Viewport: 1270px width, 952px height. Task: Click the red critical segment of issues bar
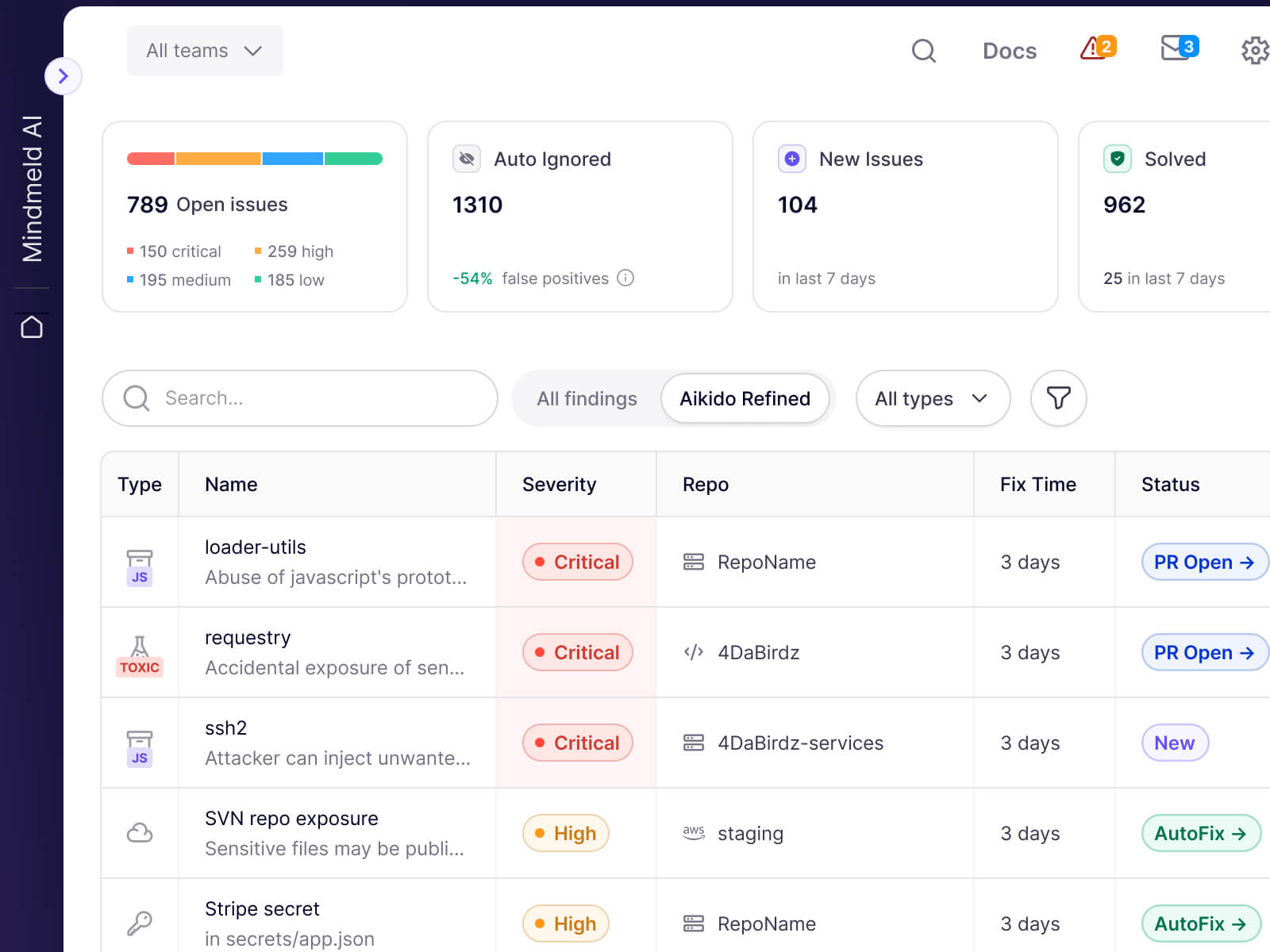151,159
